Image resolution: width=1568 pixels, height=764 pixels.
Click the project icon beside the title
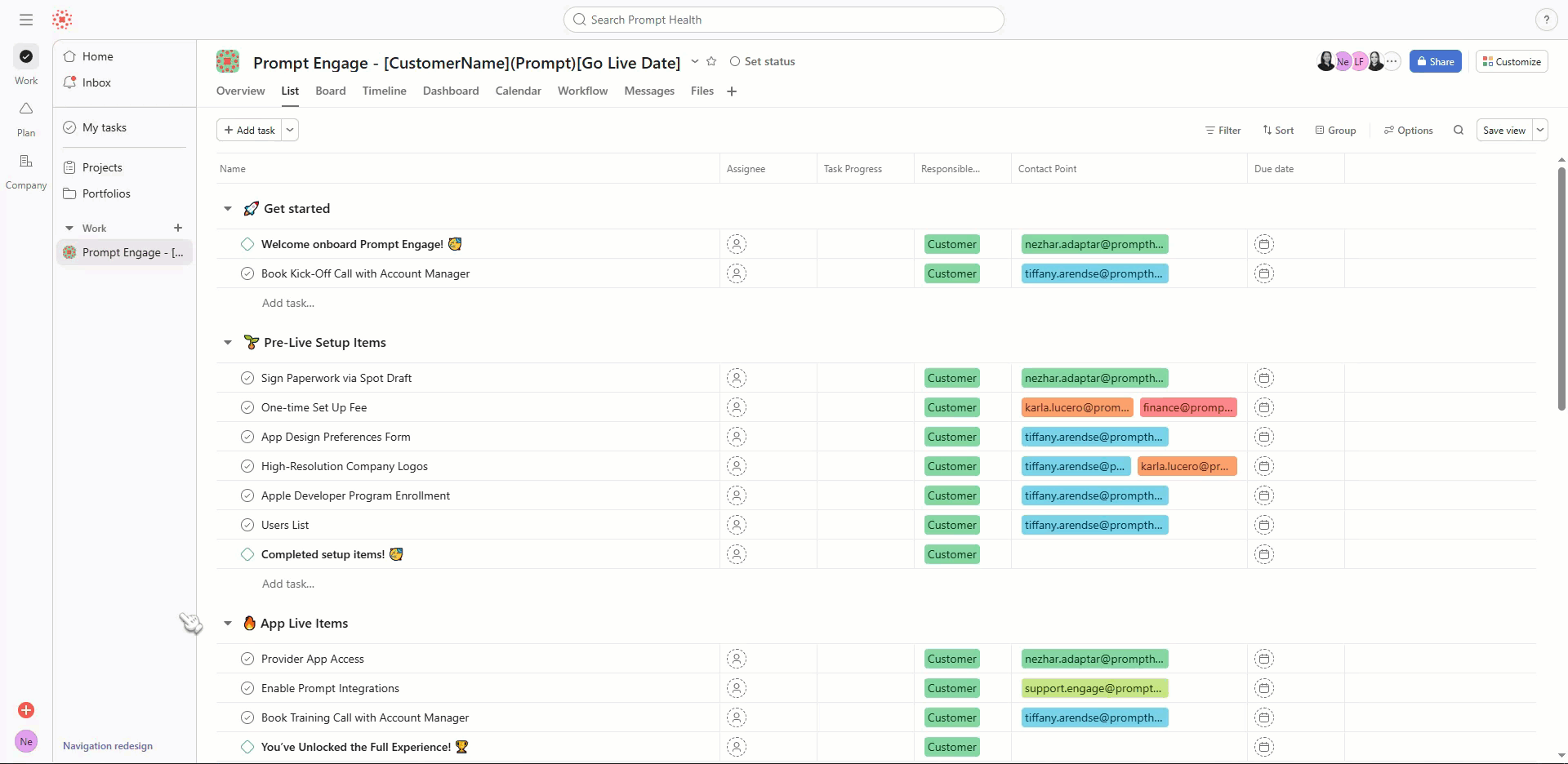228,61
